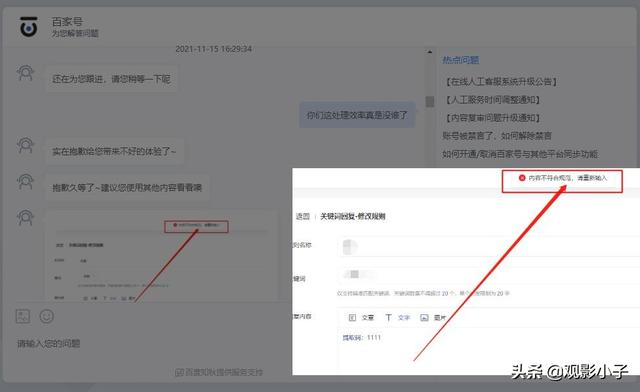The height and width of the screenshot is (392, 640).
Task: Click agent avatar beside 实在抱歉 message
Action: point(25,146)
